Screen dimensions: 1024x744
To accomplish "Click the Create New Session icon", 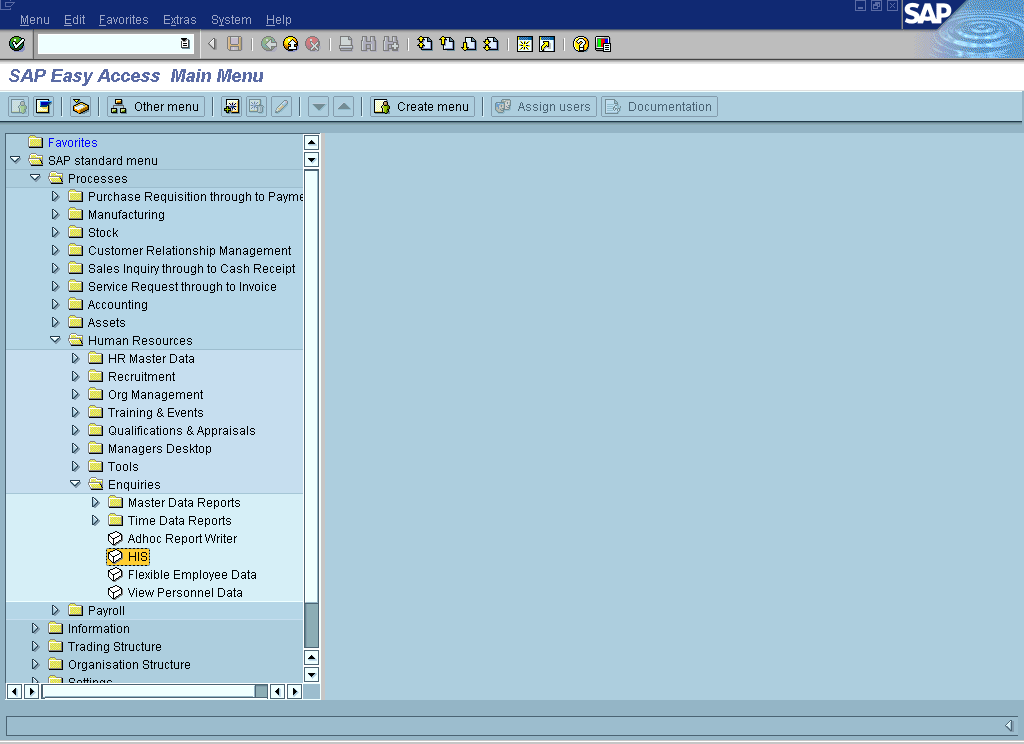I will point(524,44).
